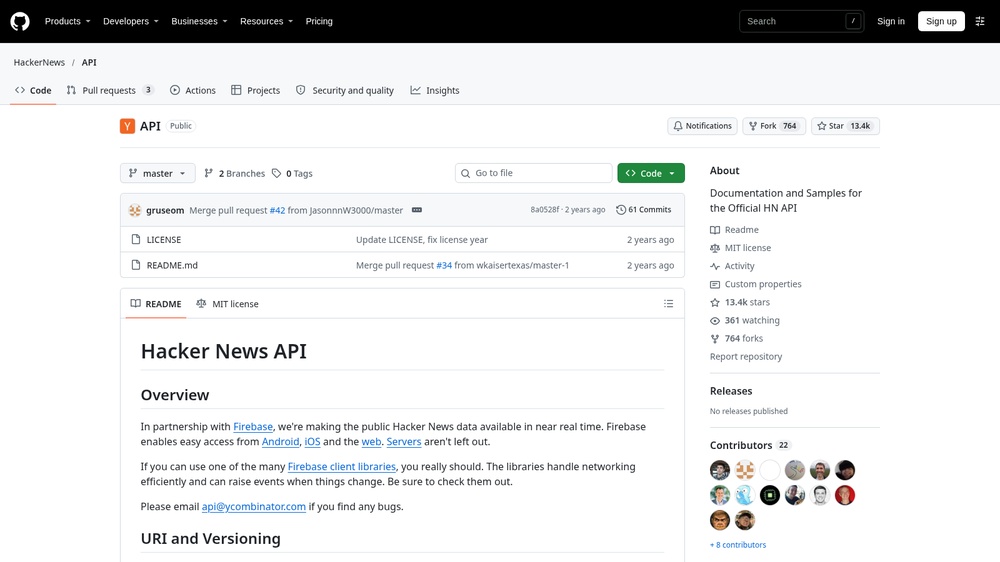The height and width of the screenshot is (562, 1000).
Task: Open commit hash 8a0528f
Action: coord(545,209)
